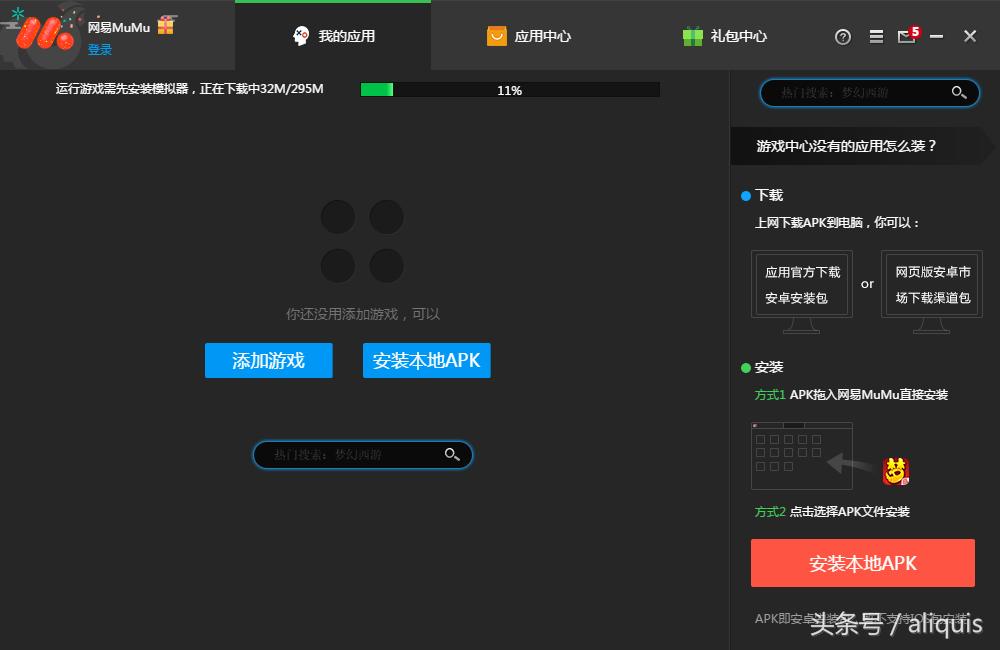This screenshot has height=650, width=1000.
Task: Click the blue 添加游戏 button
Action: pos(268,362)
